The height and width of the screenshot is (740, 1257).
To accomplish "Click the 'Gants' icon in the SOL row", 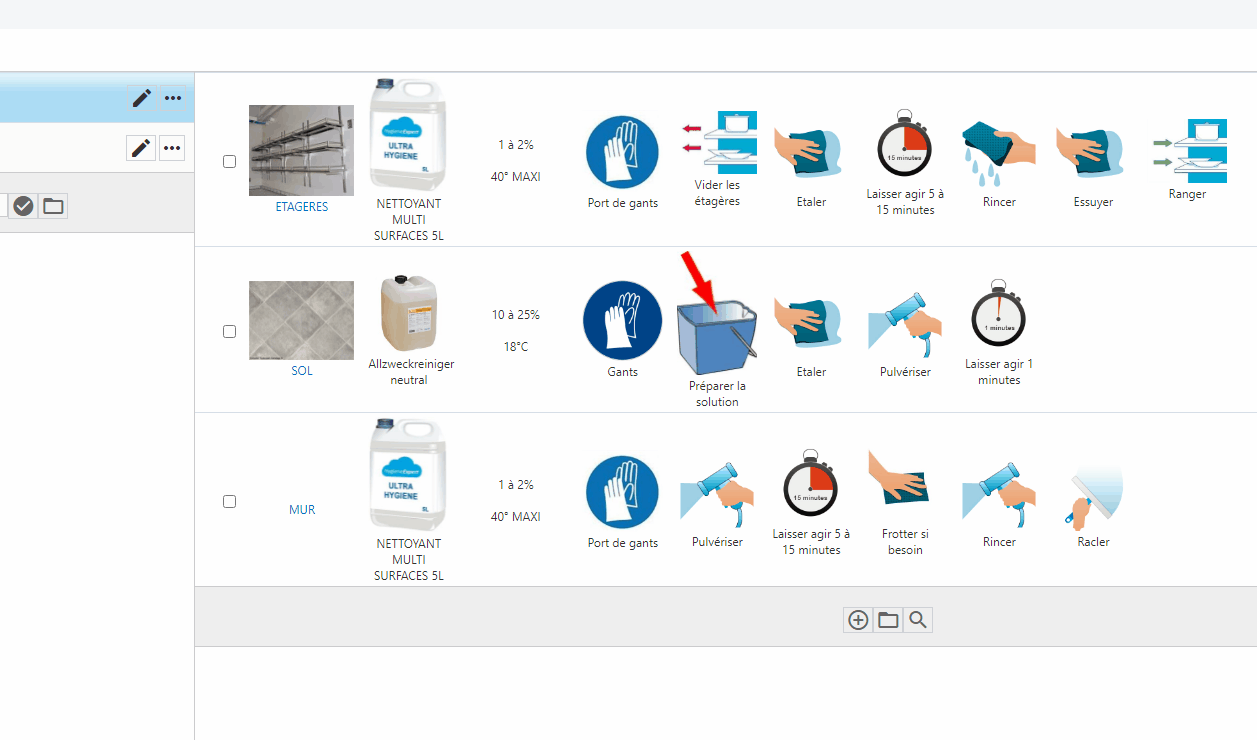I will [x=622, y=321].
